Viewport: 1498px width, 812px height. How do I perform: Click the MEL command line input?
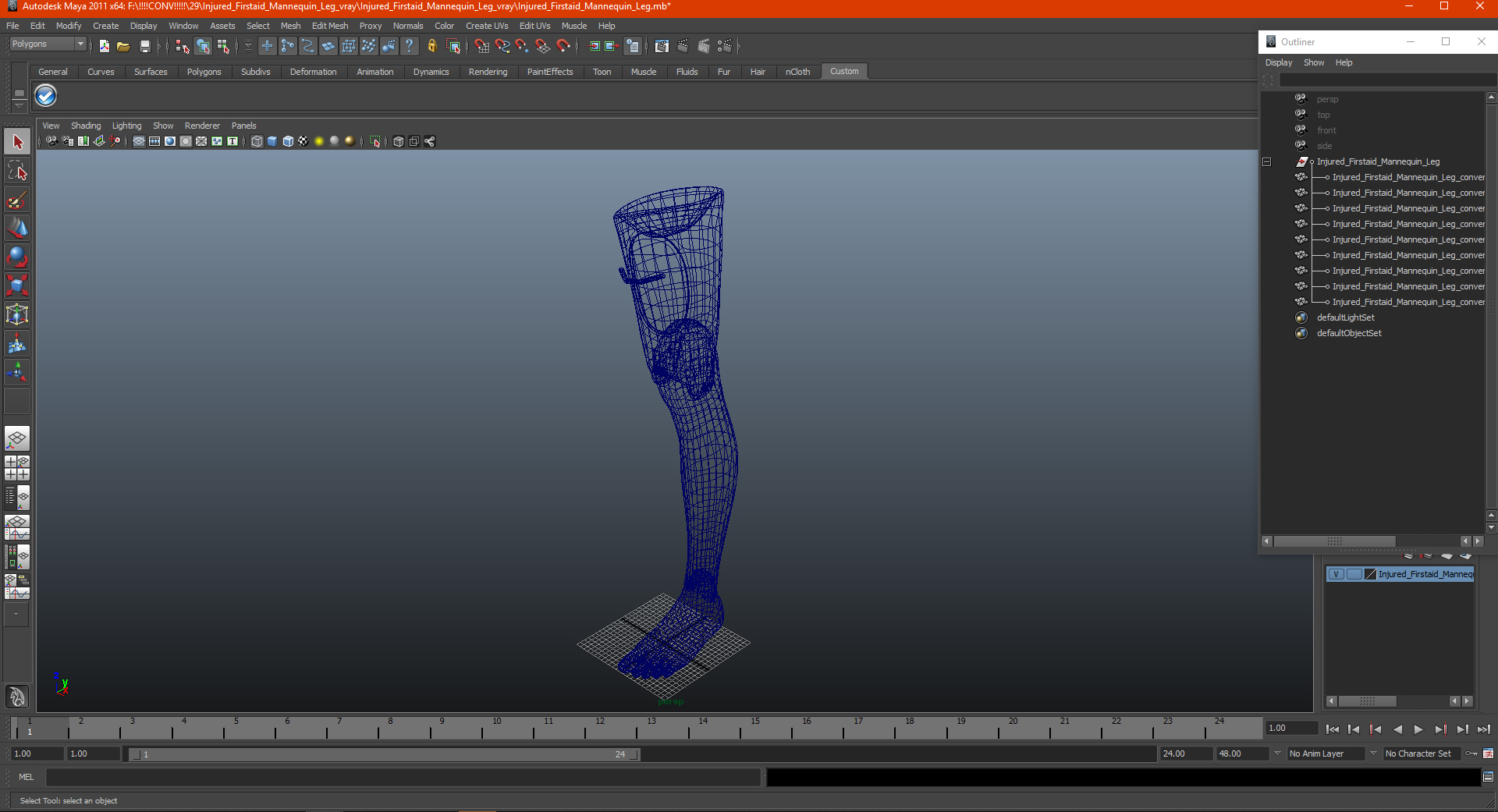pos(403,777)
